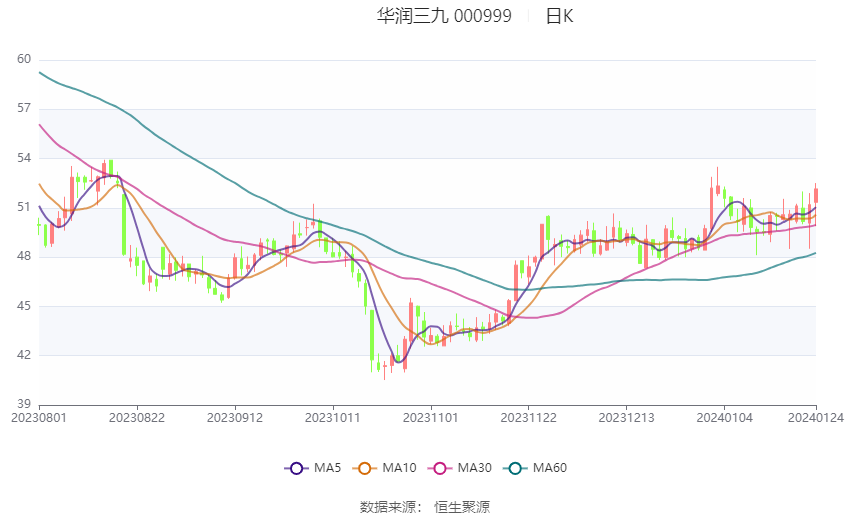Click x-axis date label 20231122
This screenshot has width=850, height=517.
click(529, 418)
